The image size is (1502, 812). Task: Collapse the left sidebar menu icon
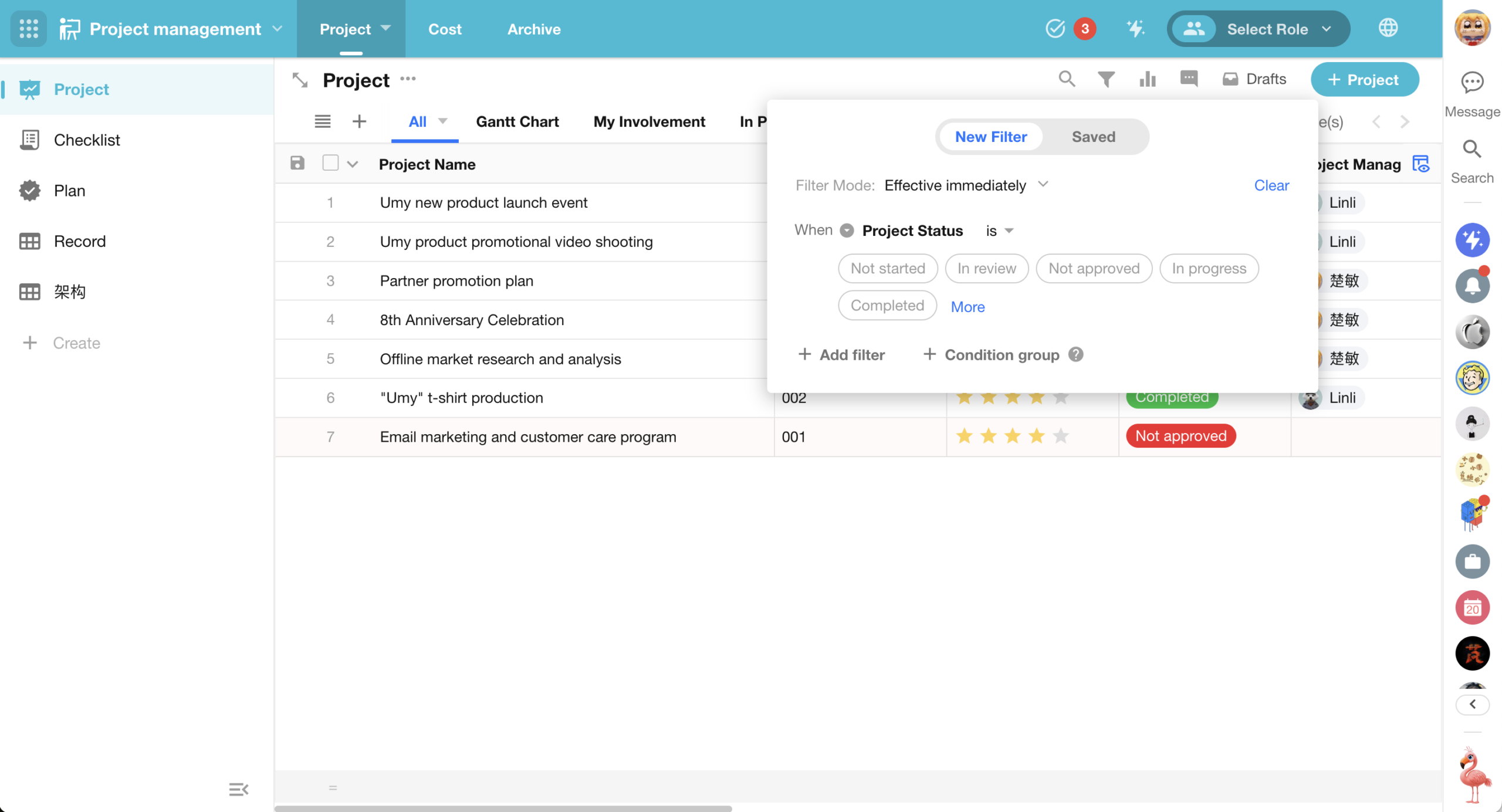(238, 789)
